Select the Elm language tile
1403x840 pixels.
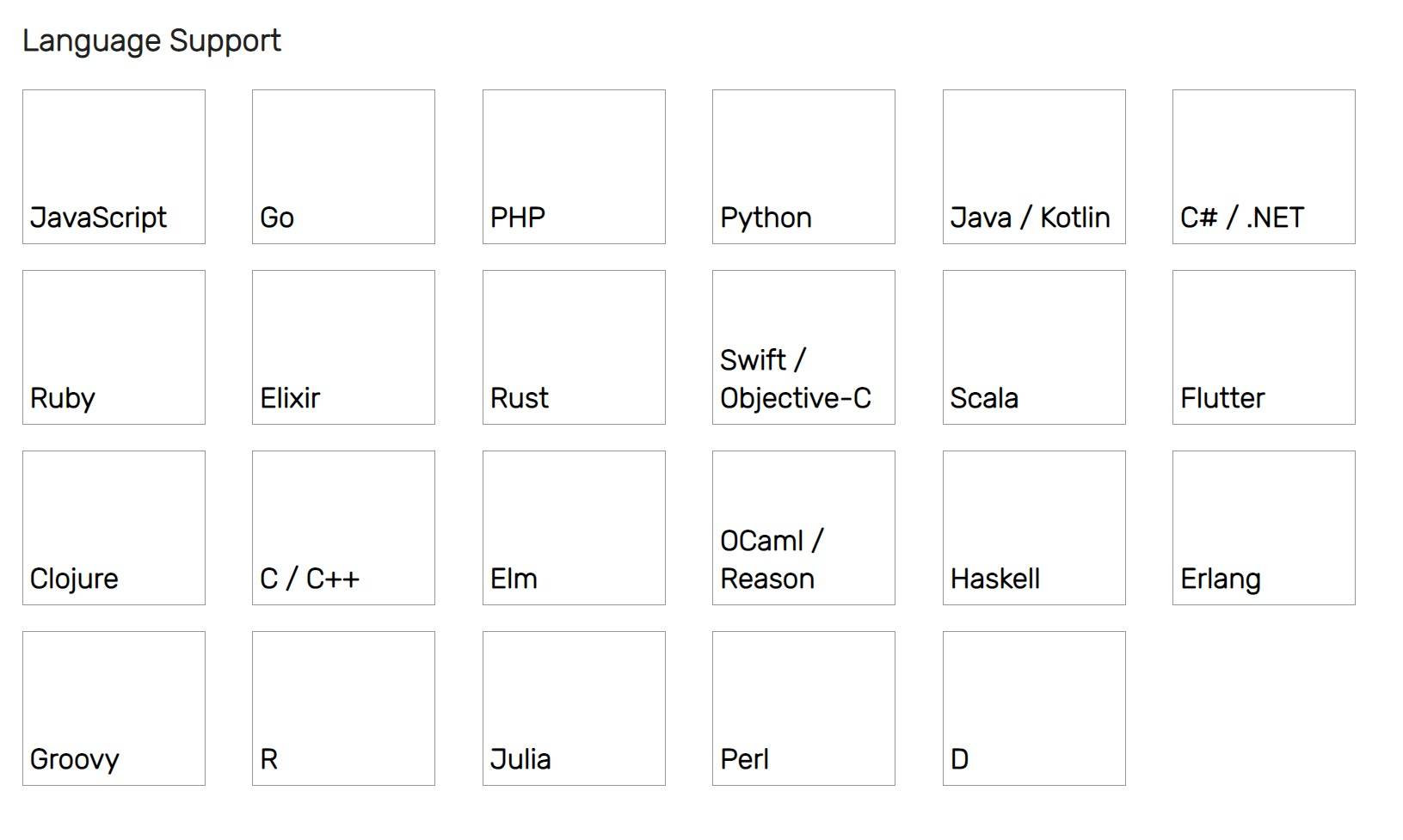pyautogui.click(x=574, y=528)
